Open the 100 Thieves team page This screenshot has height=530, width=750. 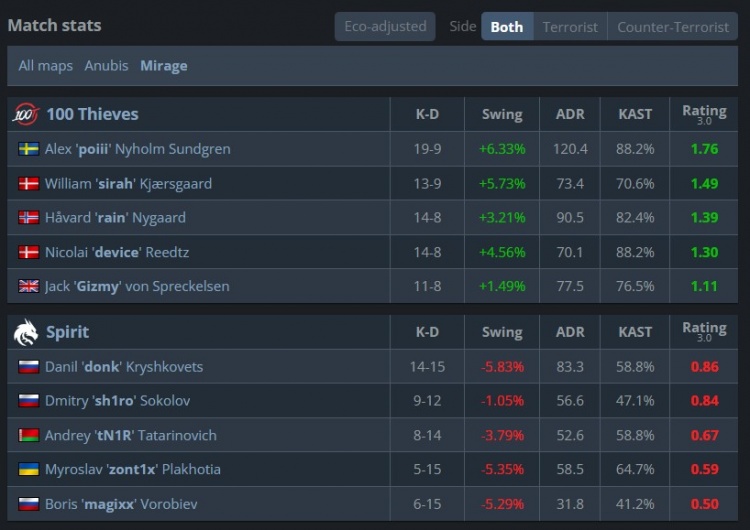point(92,114)
